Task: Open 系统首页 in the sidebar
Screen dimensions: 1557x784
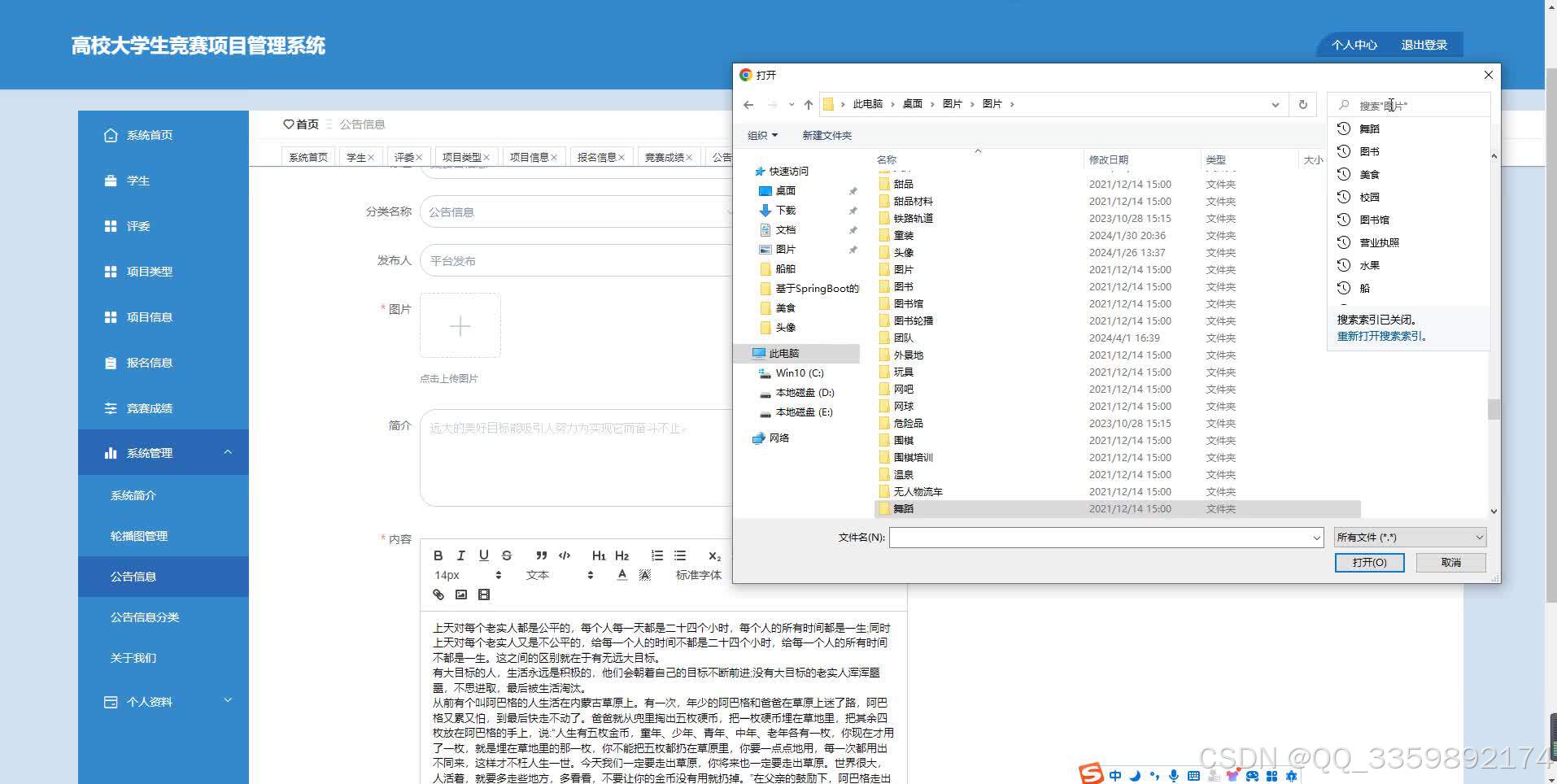Action: pos(164,135)
